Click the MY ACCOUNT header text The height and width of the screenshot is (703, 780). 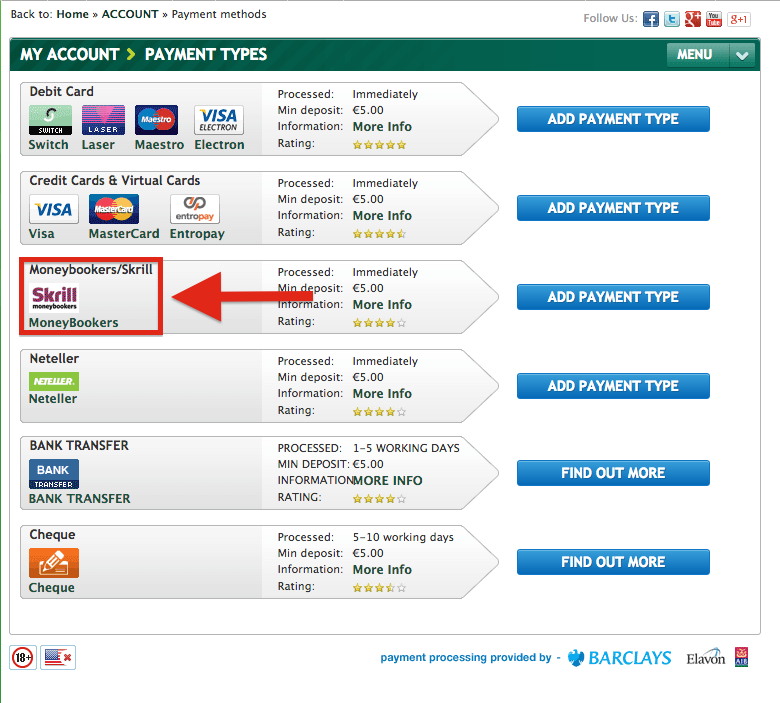tap(70, 54)
